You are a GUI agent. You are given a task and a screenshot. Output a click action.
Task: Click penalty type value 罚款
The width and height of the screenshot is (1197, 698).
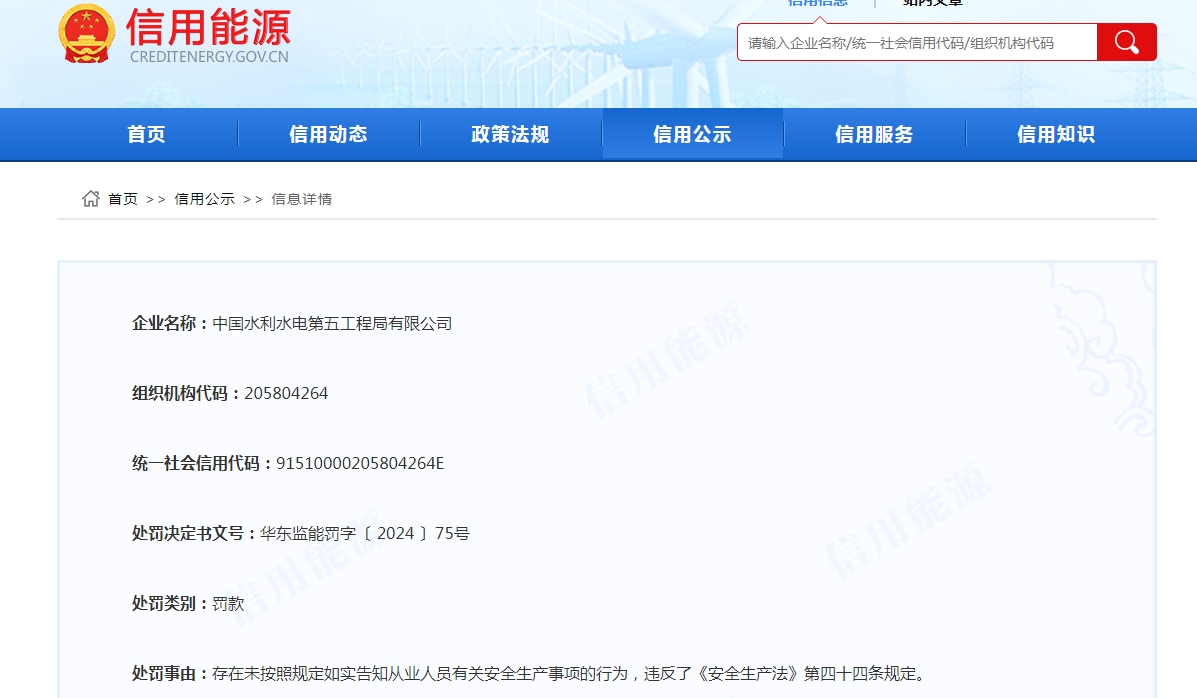(x=228, y=604)
